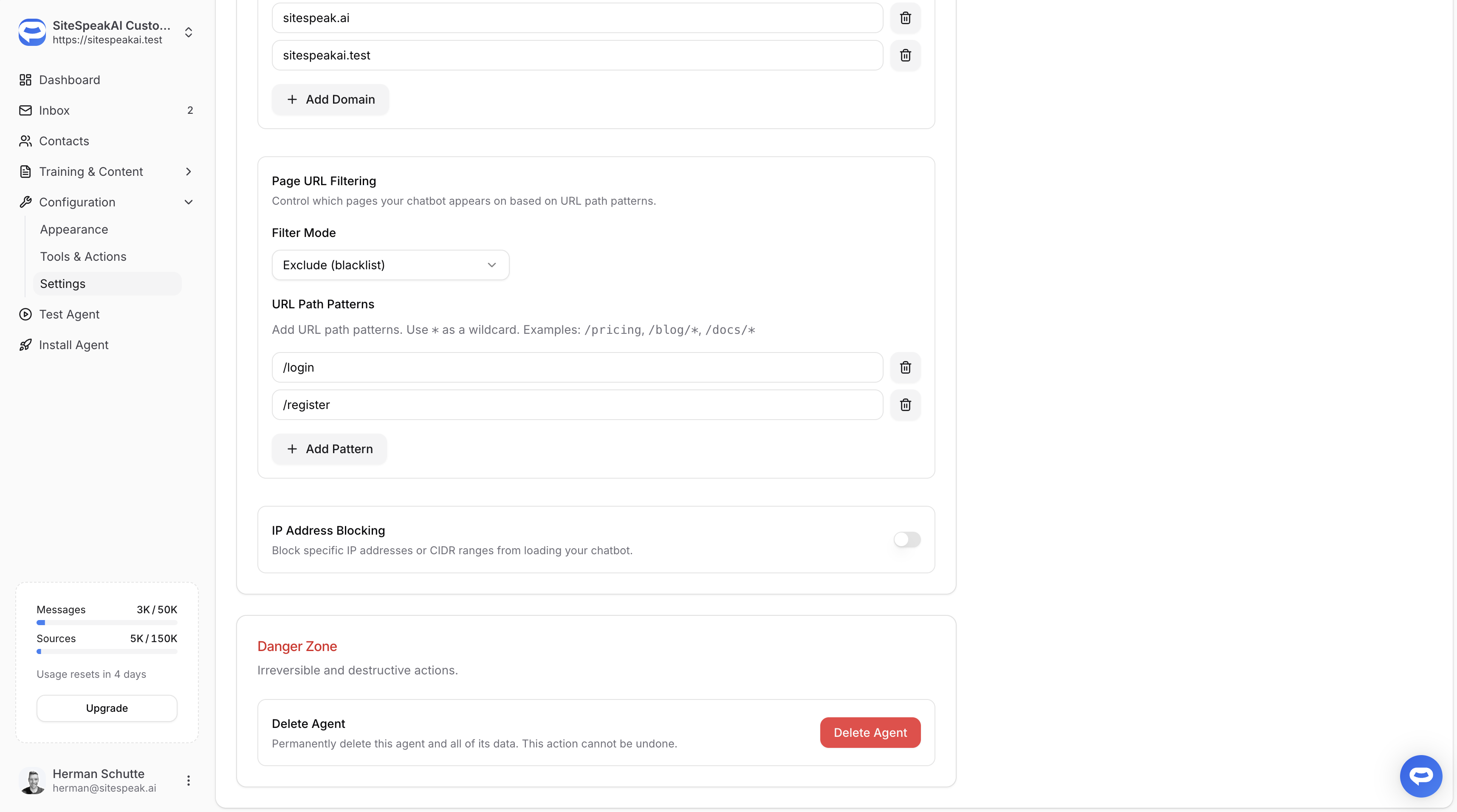This screenshot has height=812, width=1457.
Task: Open Appearance settings
Action: point(107,229)
